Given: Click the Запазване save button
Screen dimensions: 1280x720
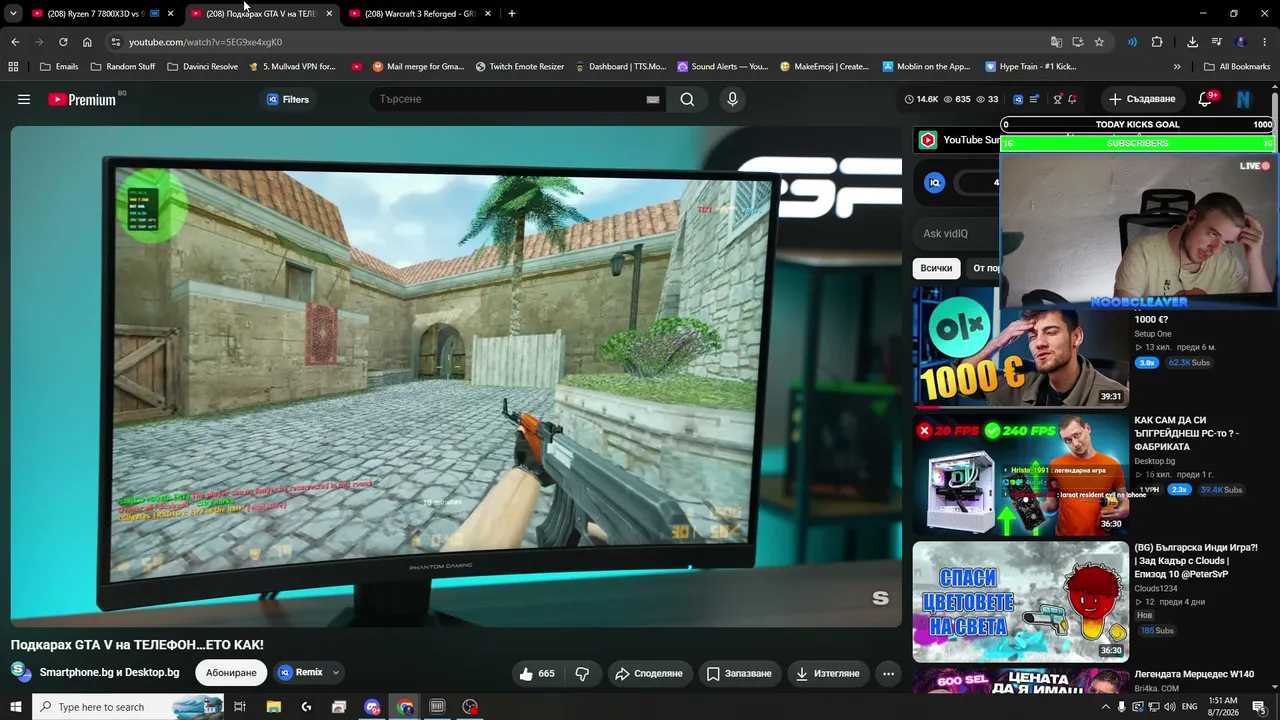Looking at the screenshot, I should pos(739,673).
